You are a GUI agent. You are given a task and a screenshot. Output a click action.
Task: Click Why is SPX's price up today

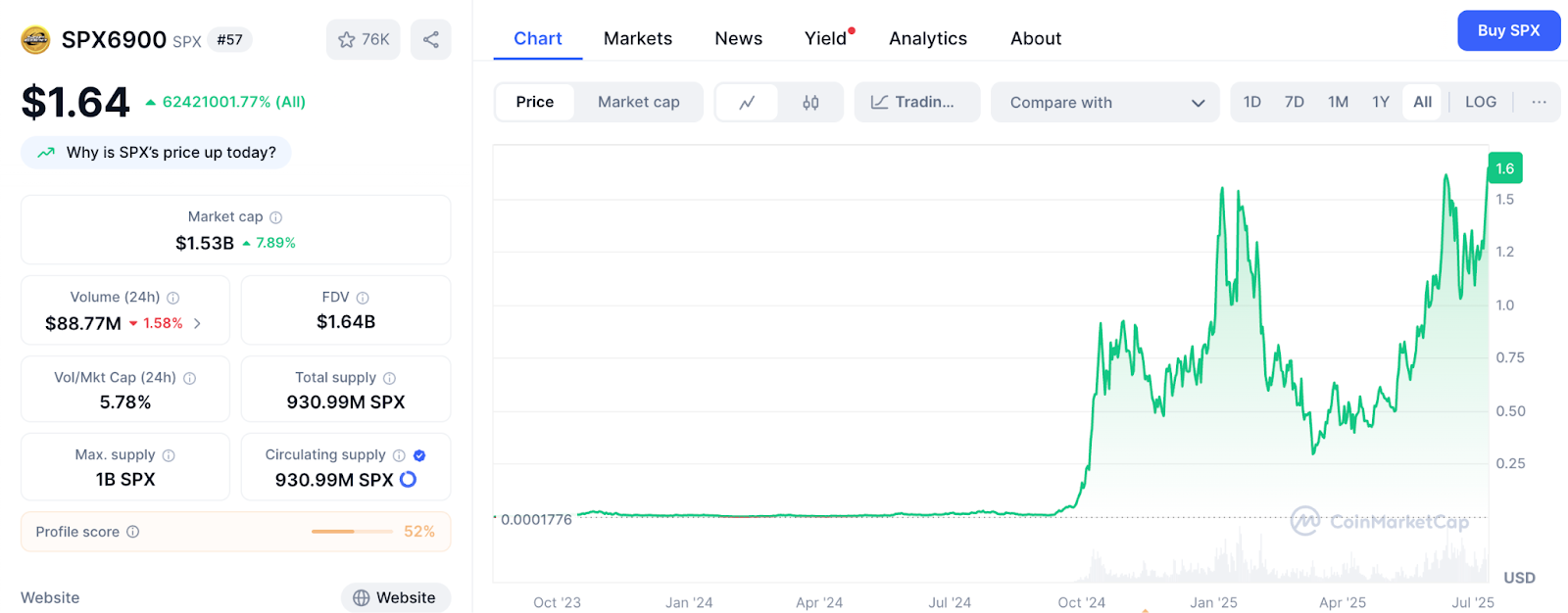[156, 153]
